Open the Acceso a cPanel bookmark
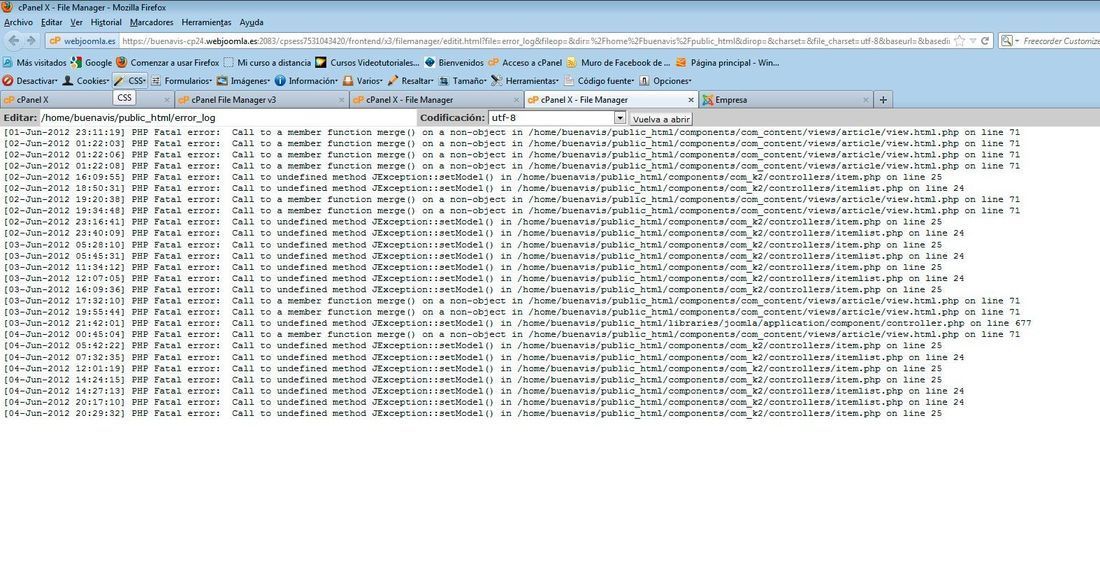Screen dimensions: 1100x583 (x=525, y=62)
